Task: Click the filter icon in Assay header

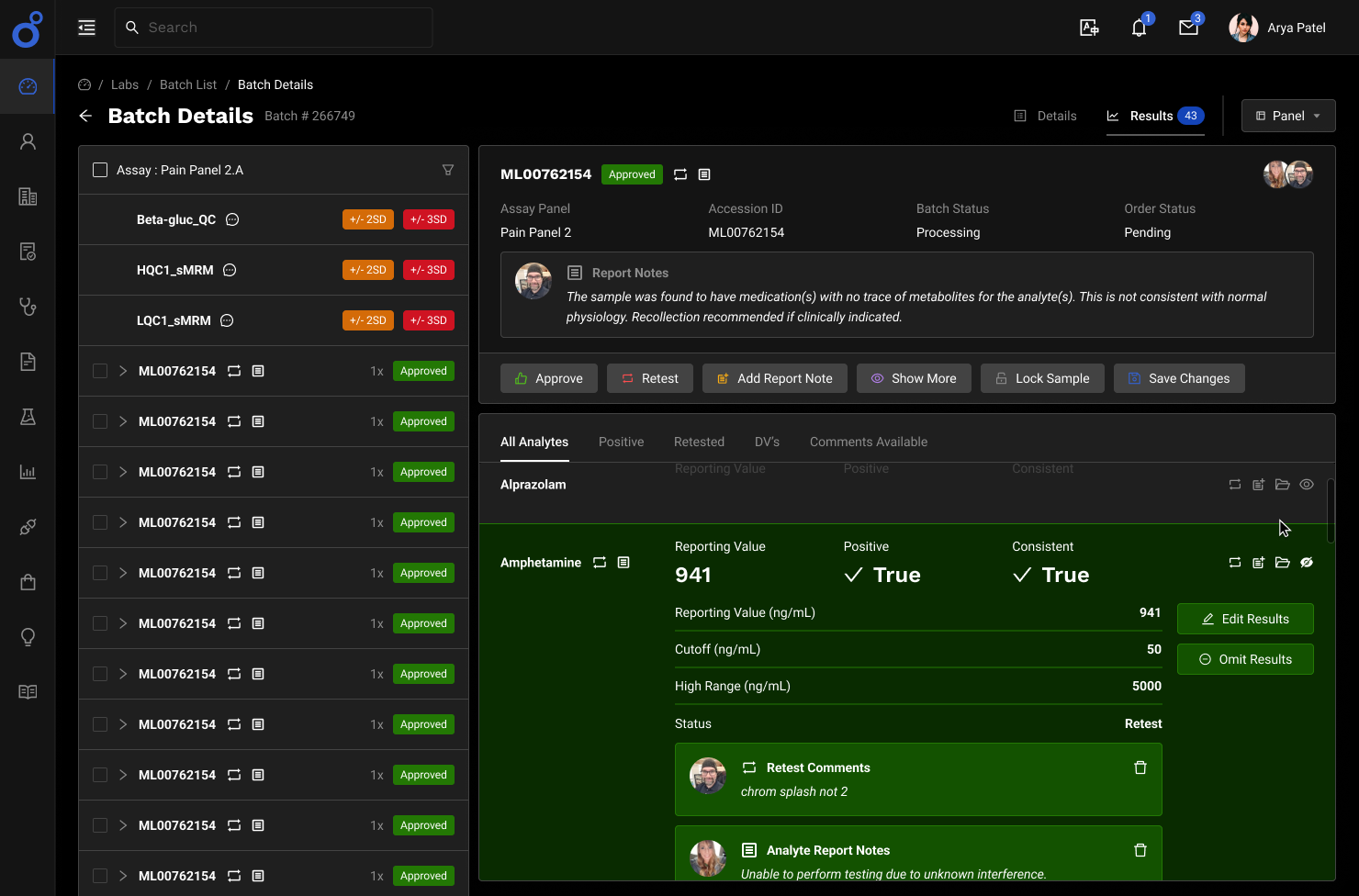Action: pos(448,170)
